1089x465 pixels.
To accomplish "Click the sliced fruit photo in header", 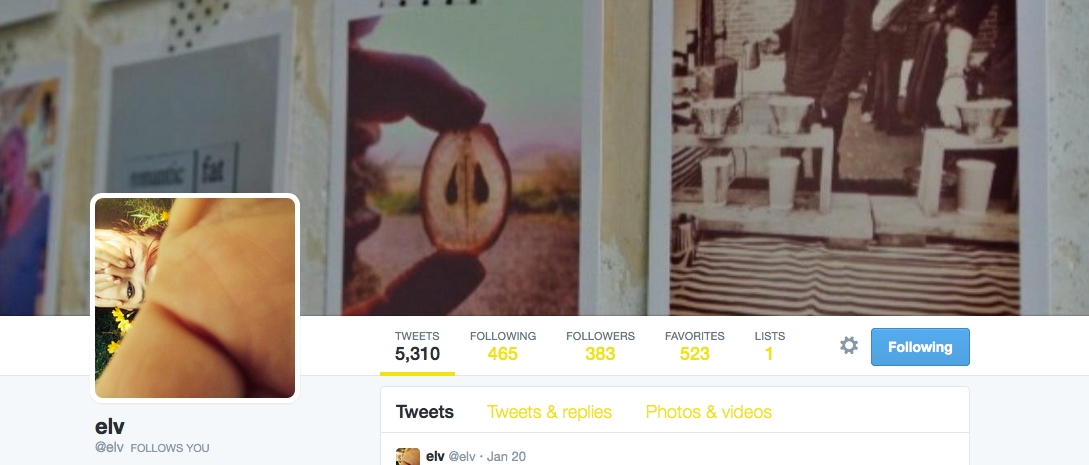I will point(463,158).
